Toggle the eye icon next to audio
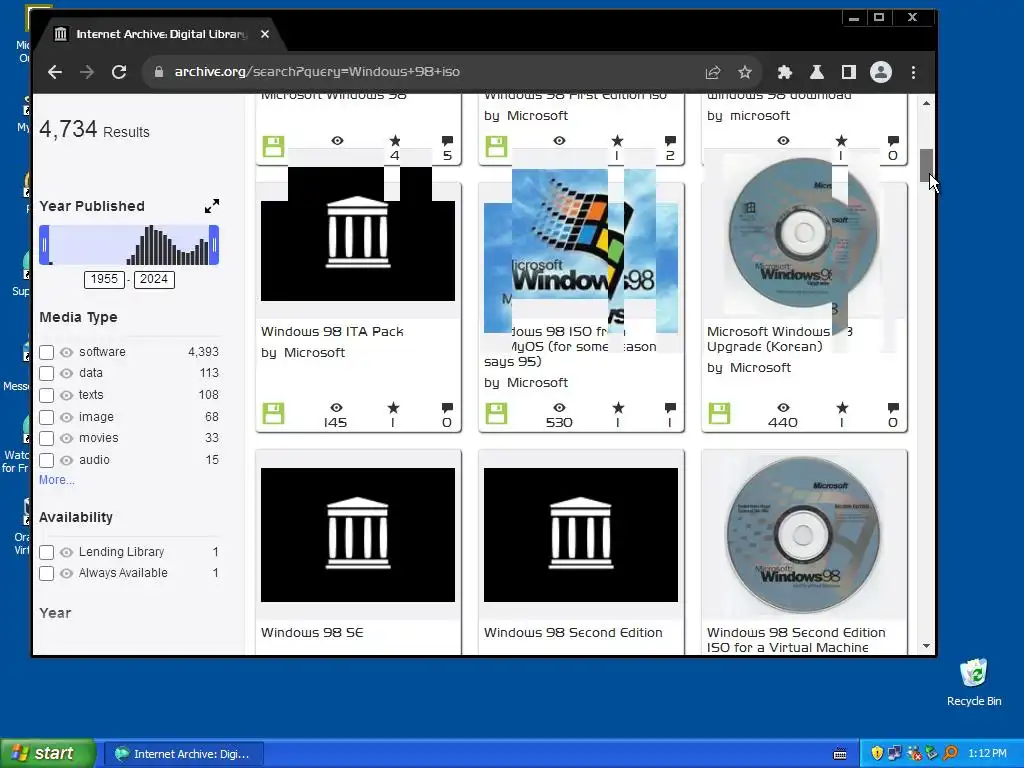 67,460
